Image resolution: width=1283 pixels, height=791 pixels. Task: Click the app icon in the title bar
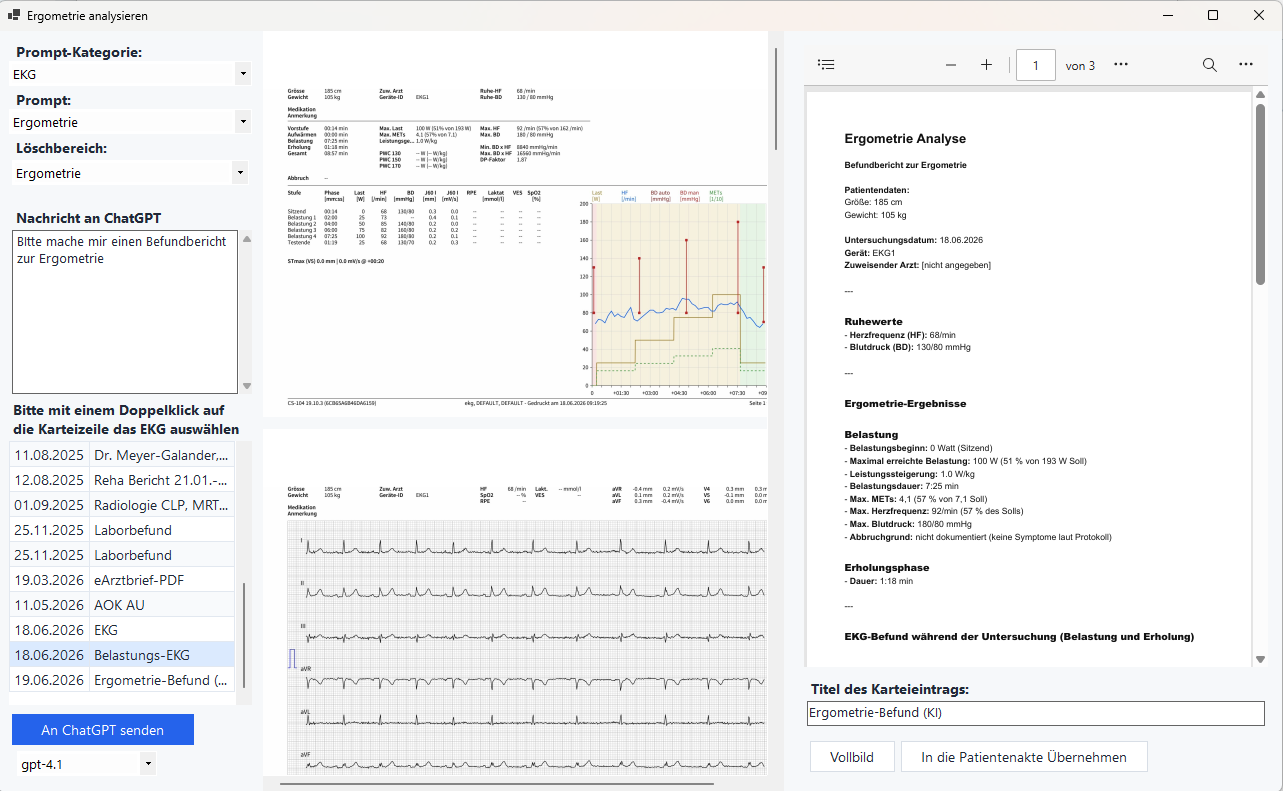tap(14, 15)
